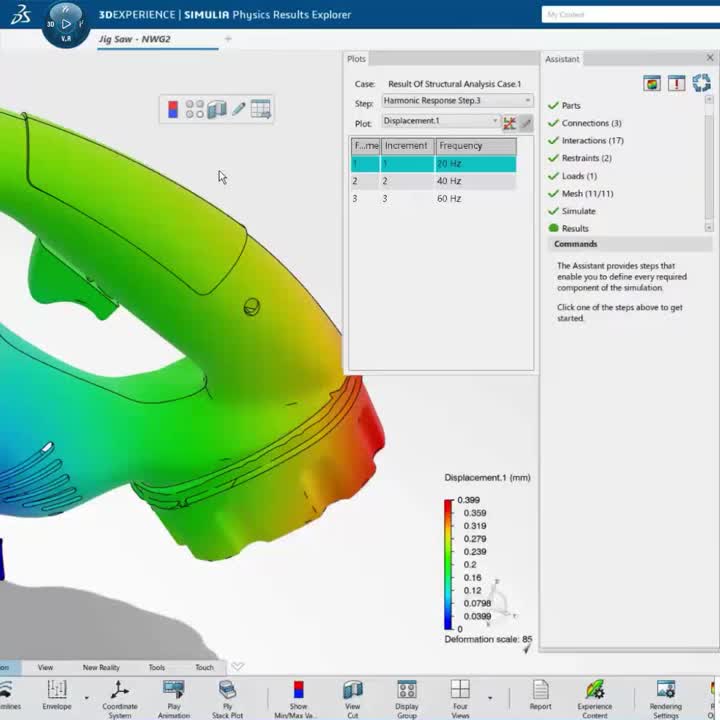Select the 40 Hz frame row
The width and height of the screenshot is (720, 720).
433,181
